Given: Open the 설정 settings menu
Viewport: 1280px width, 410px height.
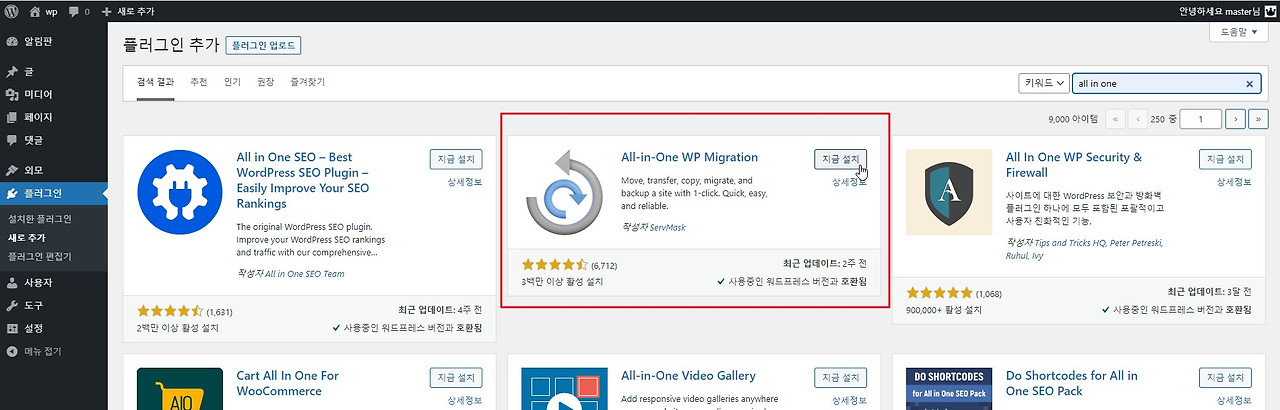Looking at the screenshot, I should (x=53, y=329).
